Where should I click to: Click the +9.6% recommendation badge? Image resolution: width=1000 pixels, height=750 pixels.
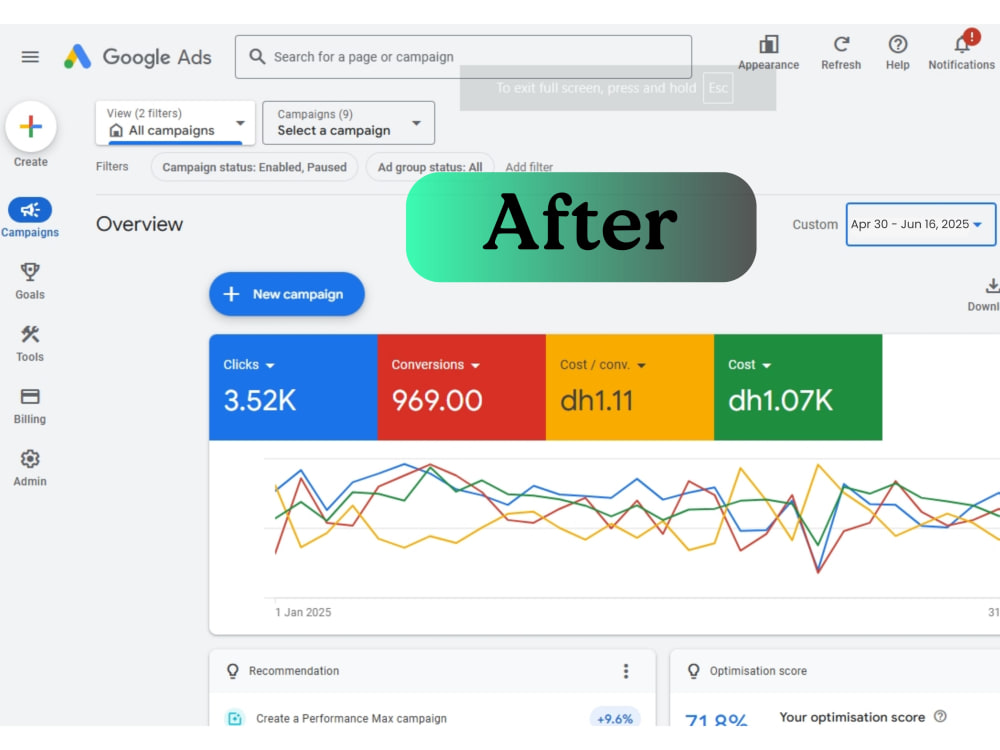pyautogui.click(x=615, y=717)
